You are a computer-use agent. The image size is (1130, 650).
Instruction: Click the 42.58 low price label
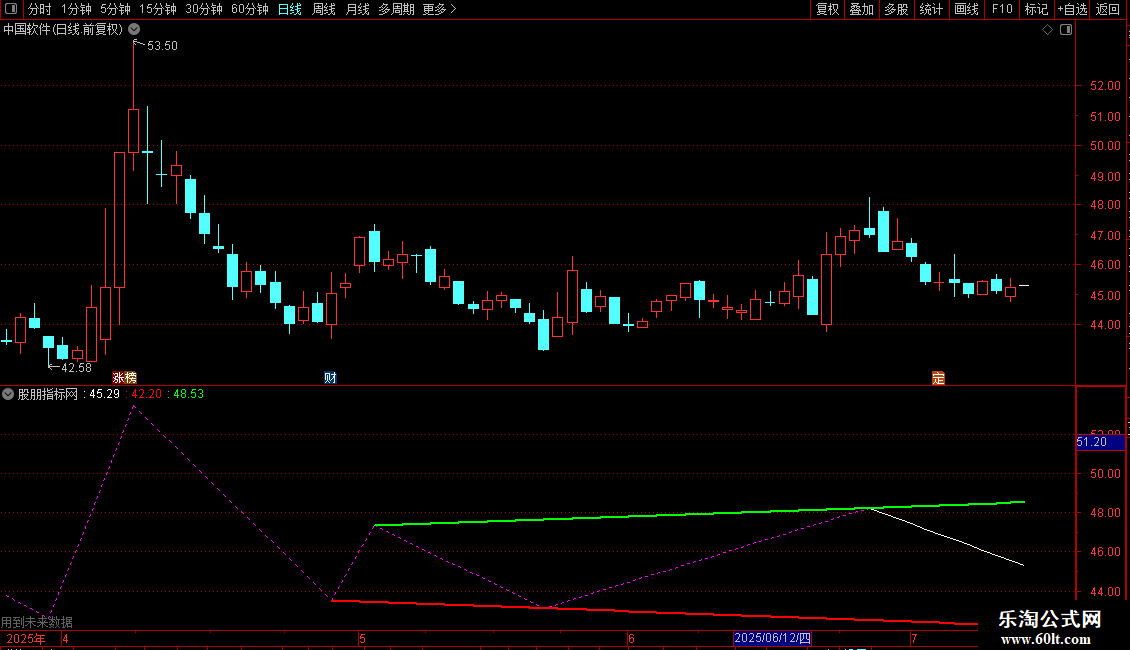76,368
